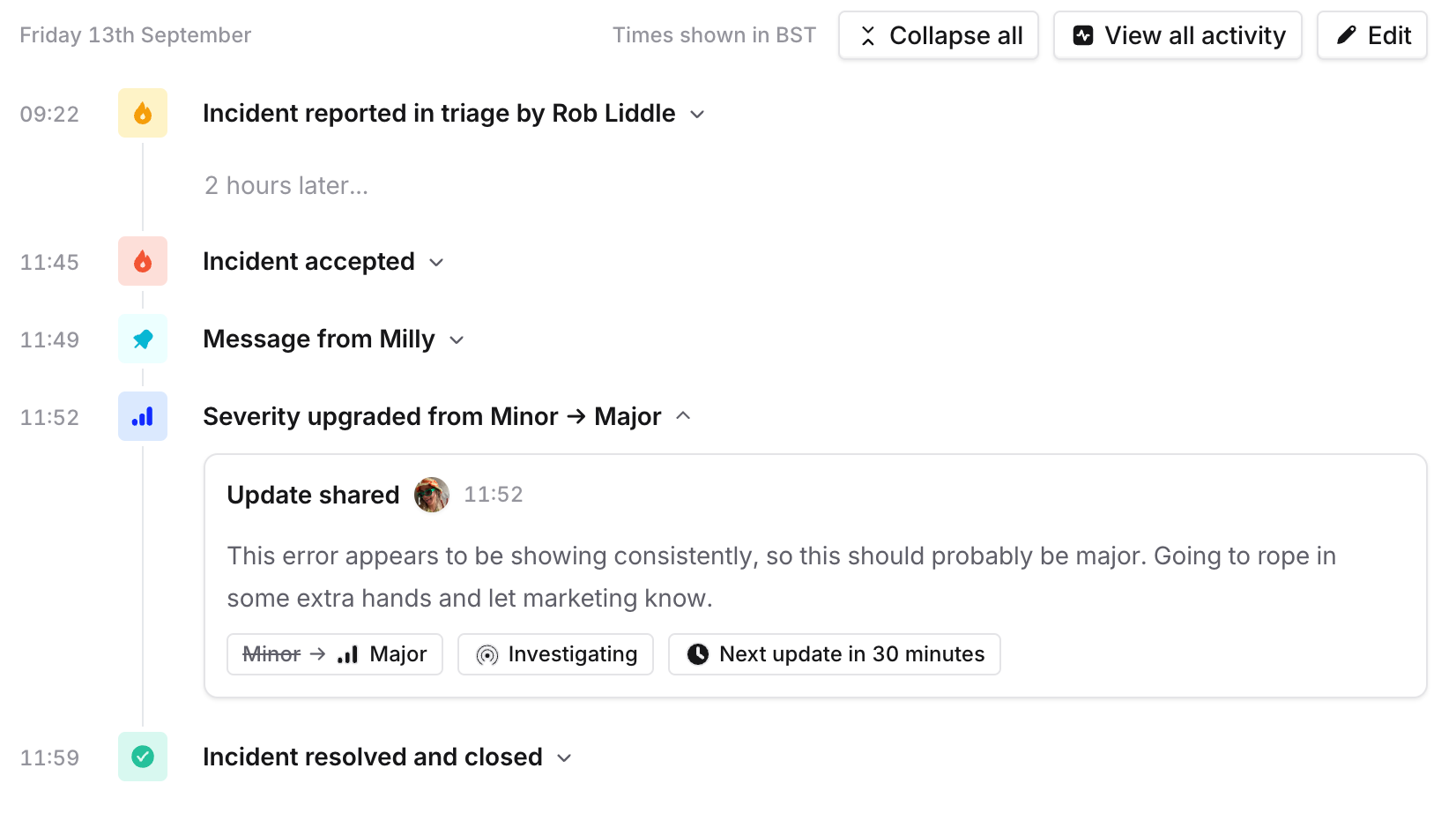This screenshot has height=813, width=1456.
Task: Expand the Incident resolved and closed entry
Action: (565, 758)
